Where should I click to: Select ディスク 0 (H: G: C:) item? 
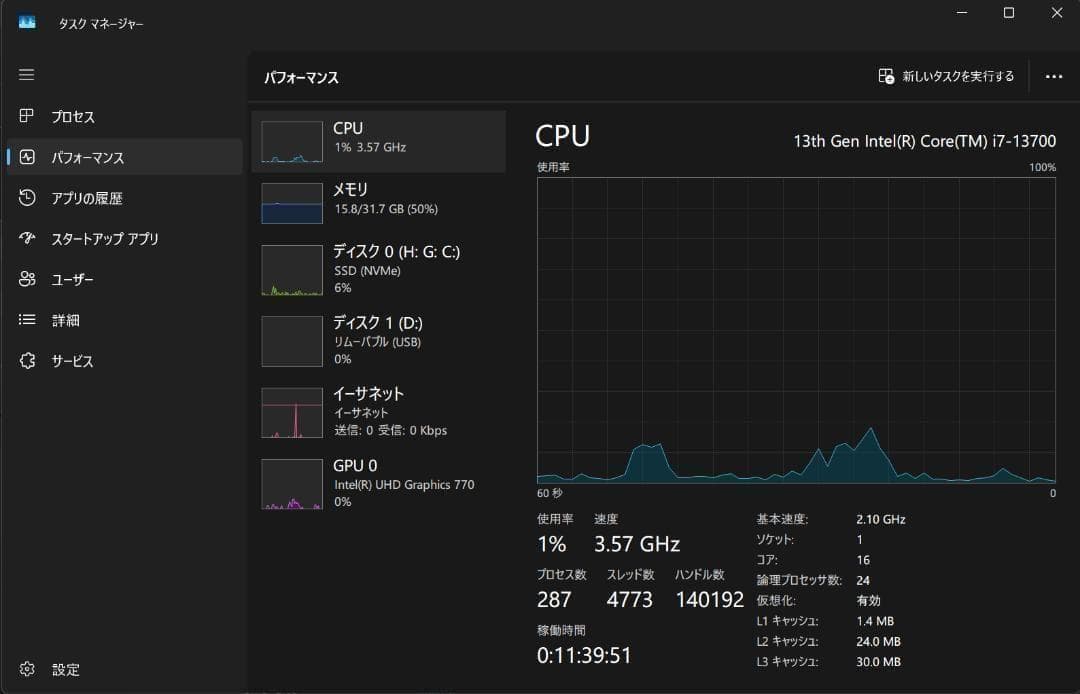(x=378, y=270)
